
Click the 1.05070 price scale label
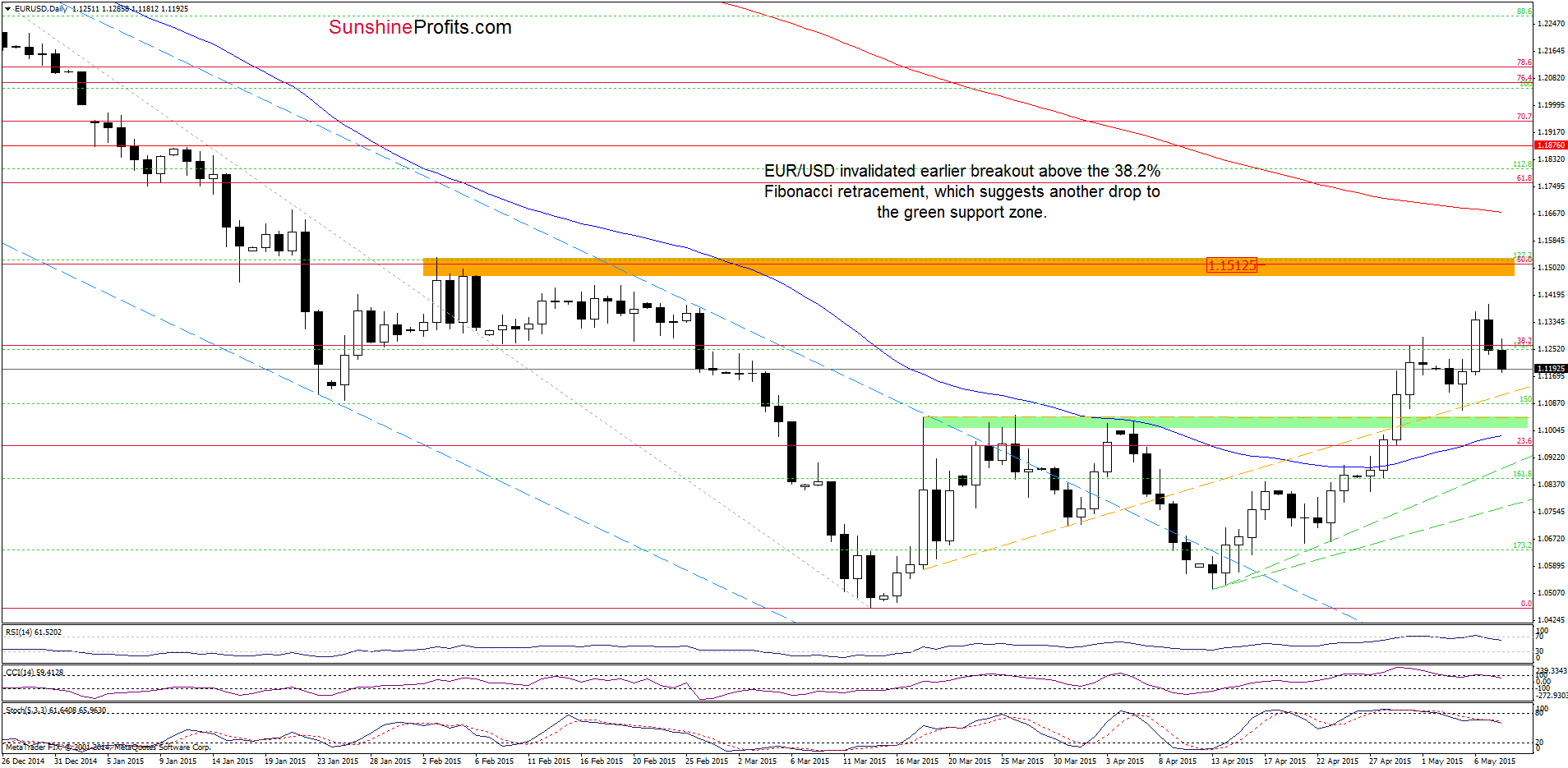coord(1552,593)
